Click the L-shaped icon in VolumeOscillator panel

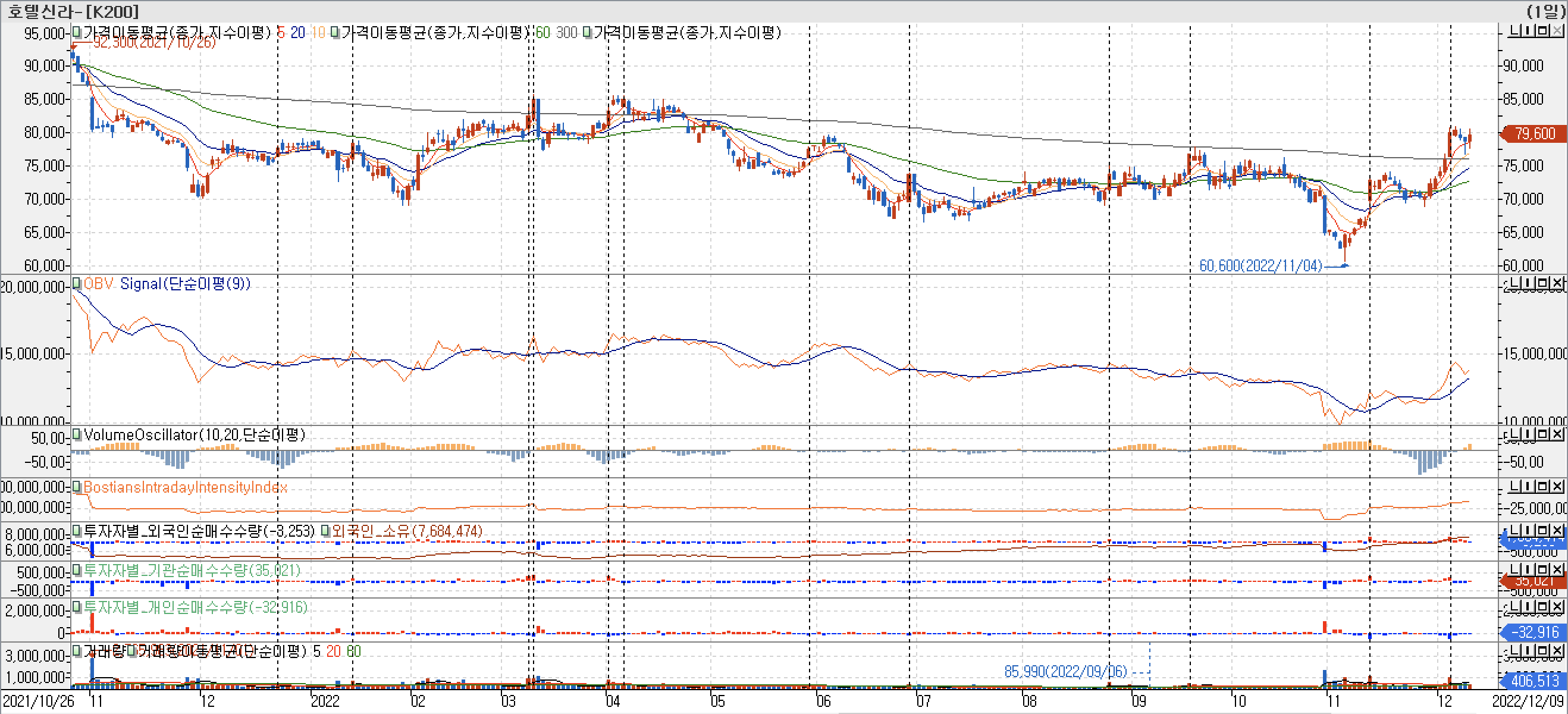(x=1514, y=434)
